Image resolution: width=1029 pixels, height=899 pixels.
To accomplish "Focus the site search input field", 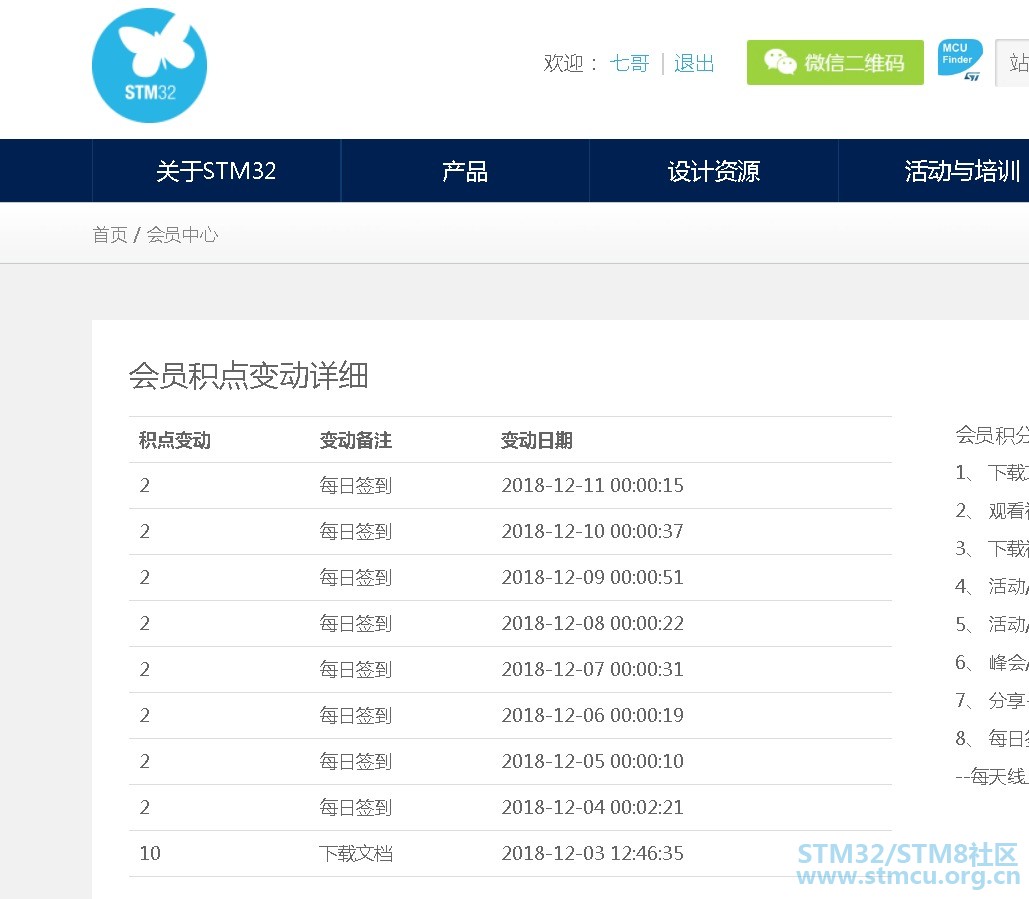I will 1013,62.
